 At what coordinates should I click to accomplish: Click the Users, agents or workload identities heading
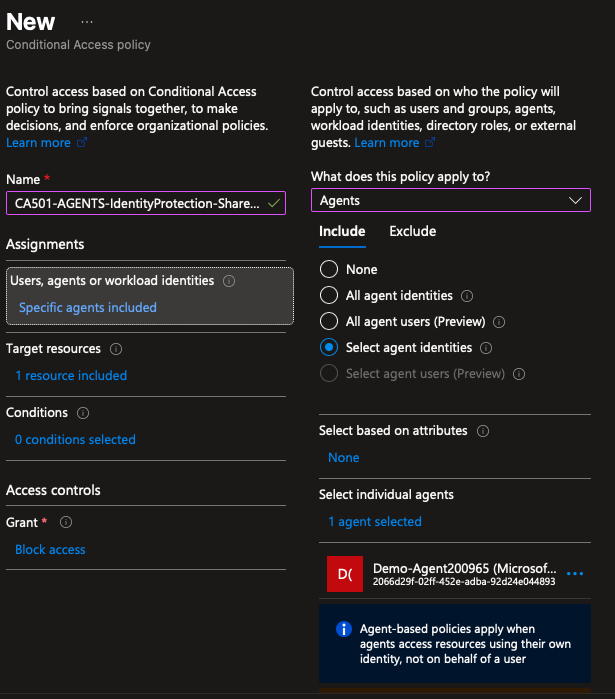(112, 280)
